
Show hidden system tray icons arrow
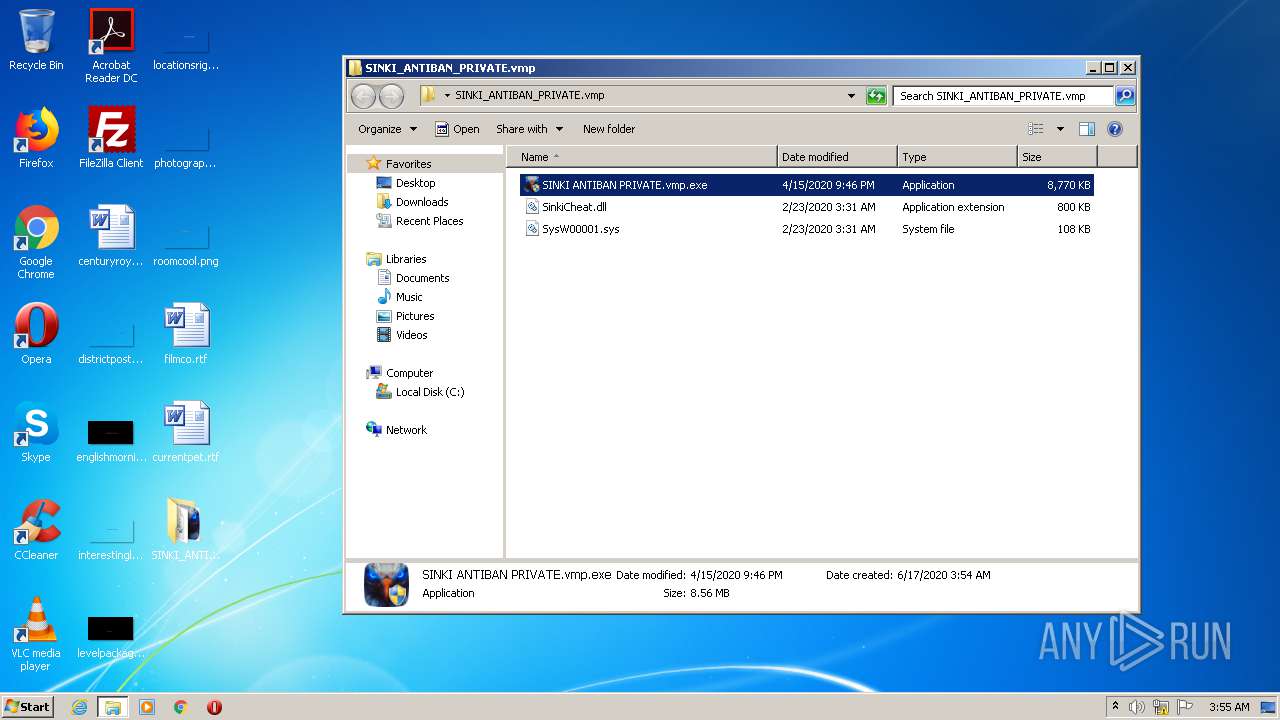[1115, 707]
